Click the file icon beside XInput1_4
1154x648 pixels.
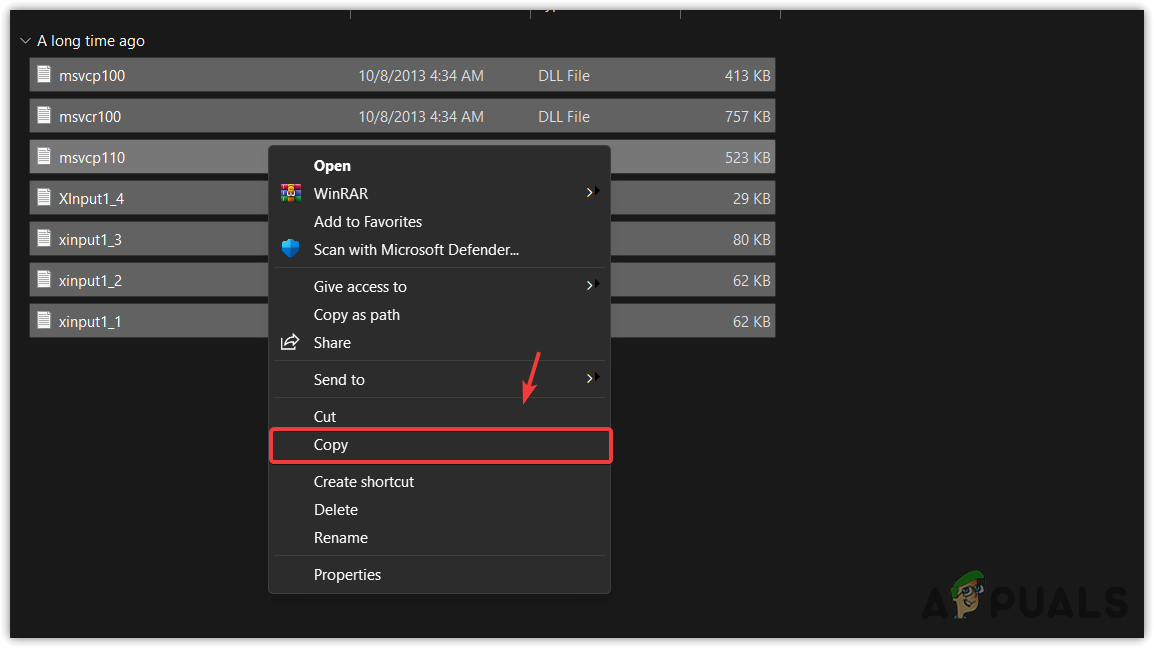[43, 198]
